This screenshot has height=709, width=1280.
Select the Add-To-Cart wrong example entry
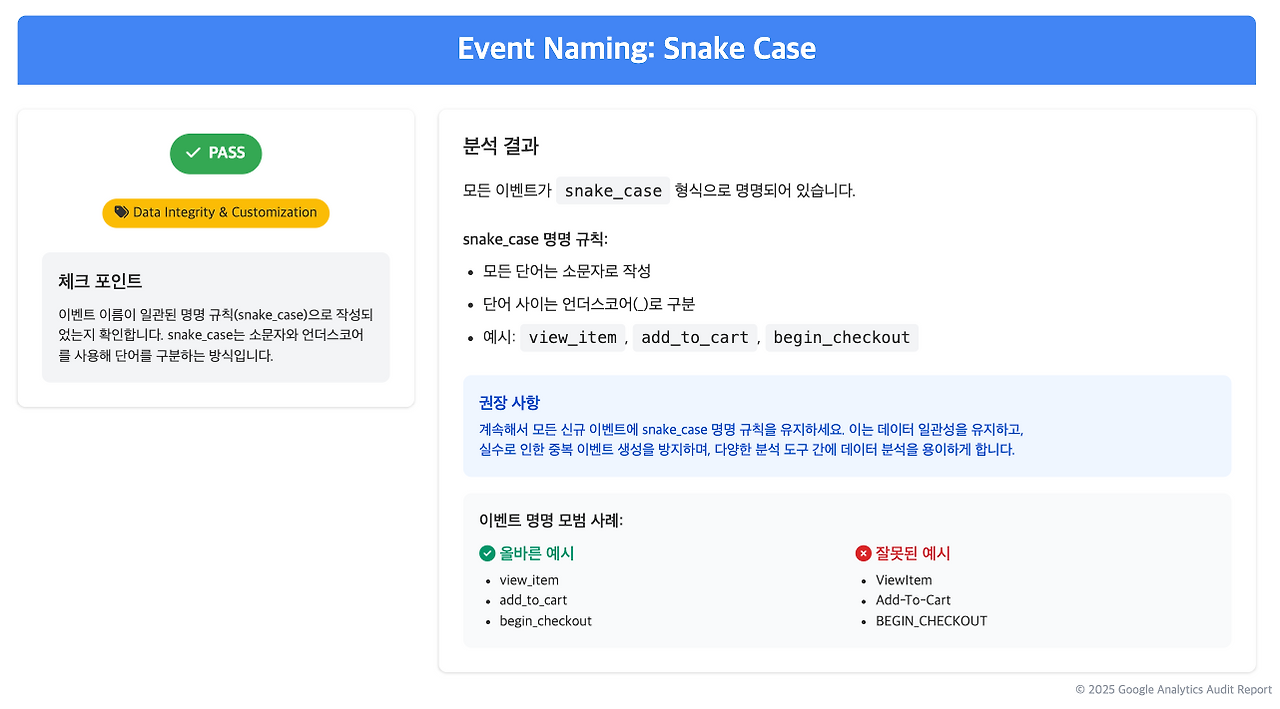pos(913,600)
